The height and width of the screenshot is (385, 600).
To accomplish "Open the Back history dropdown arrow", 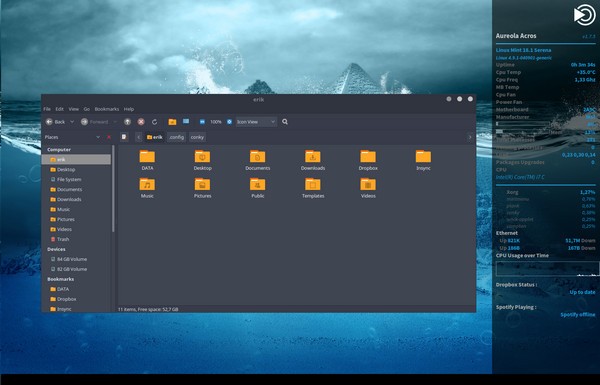I will [72, 122].
